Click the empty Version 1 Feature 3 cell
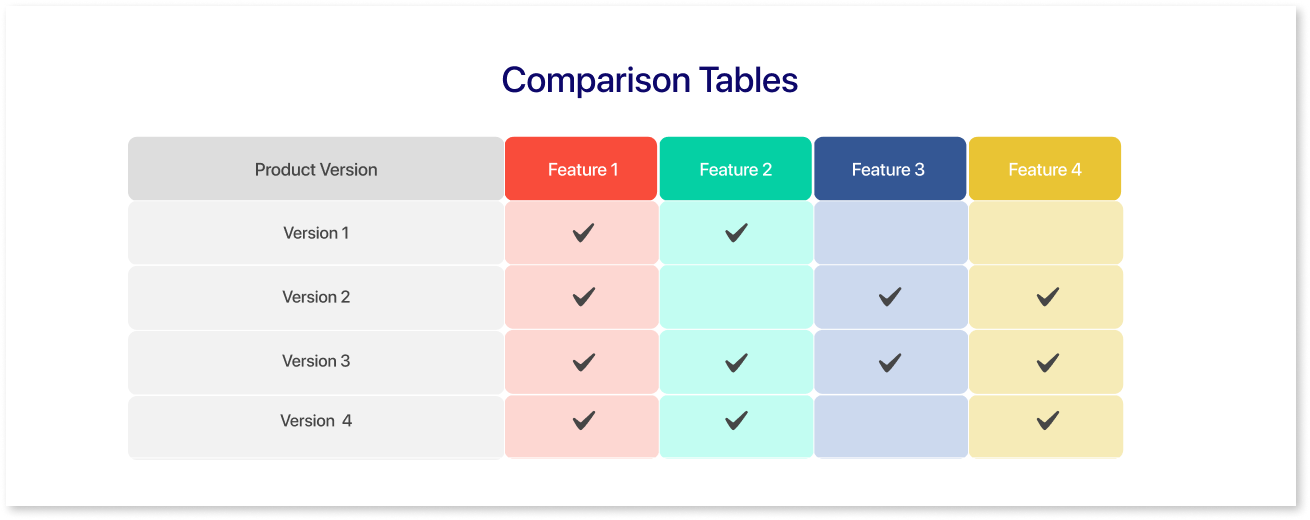Screen dimensions: 1310x520 pos(891,233)
